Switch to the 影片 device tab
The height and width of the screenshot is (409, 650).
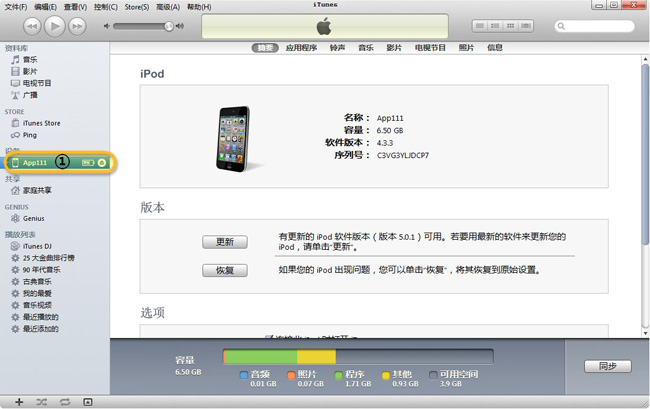(x=394, y=48)
